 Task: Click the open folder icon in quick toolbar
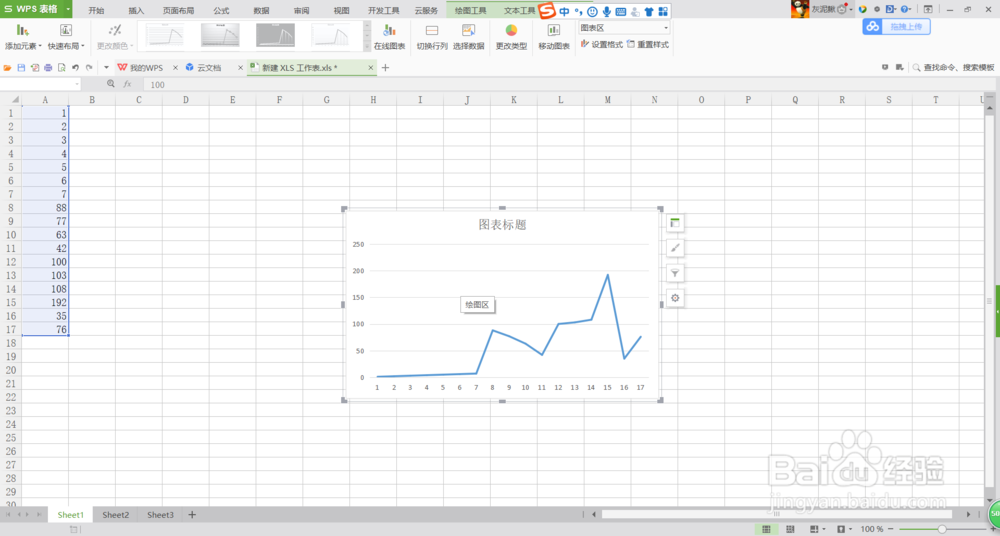pos(8,67)
